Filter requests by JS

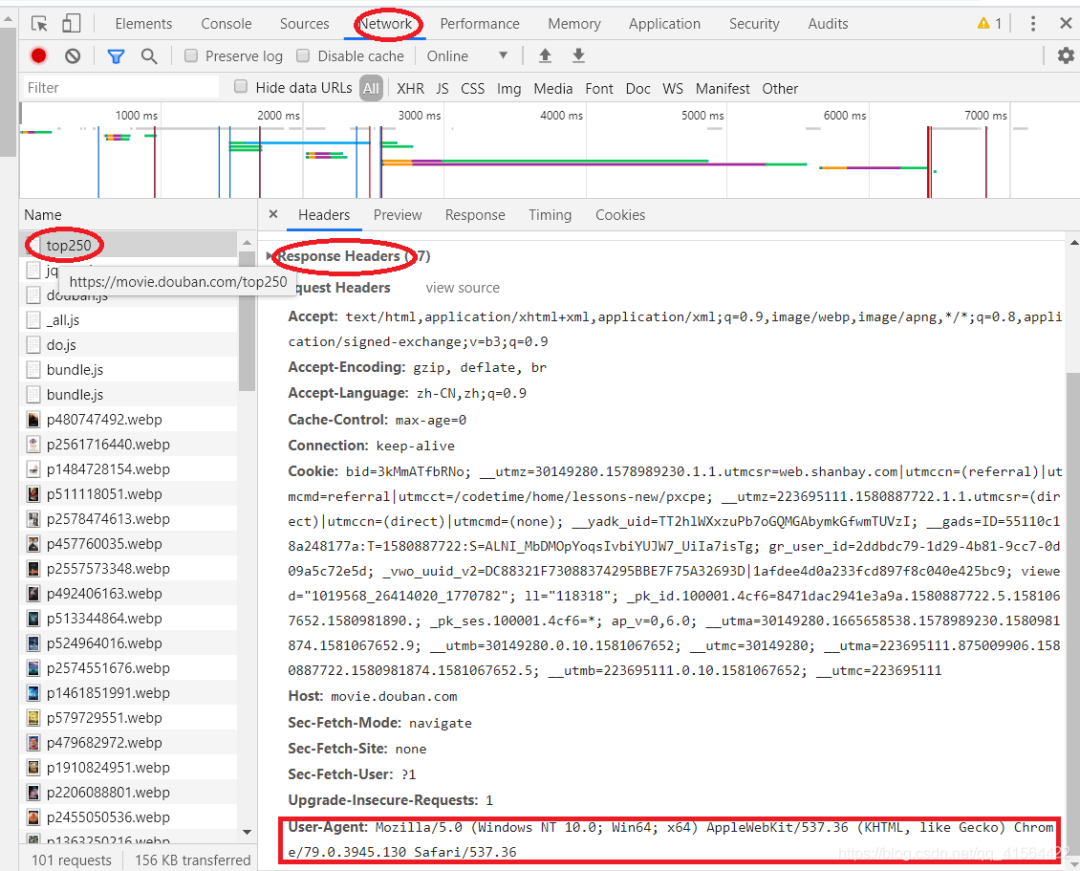(x=442, y=89)
